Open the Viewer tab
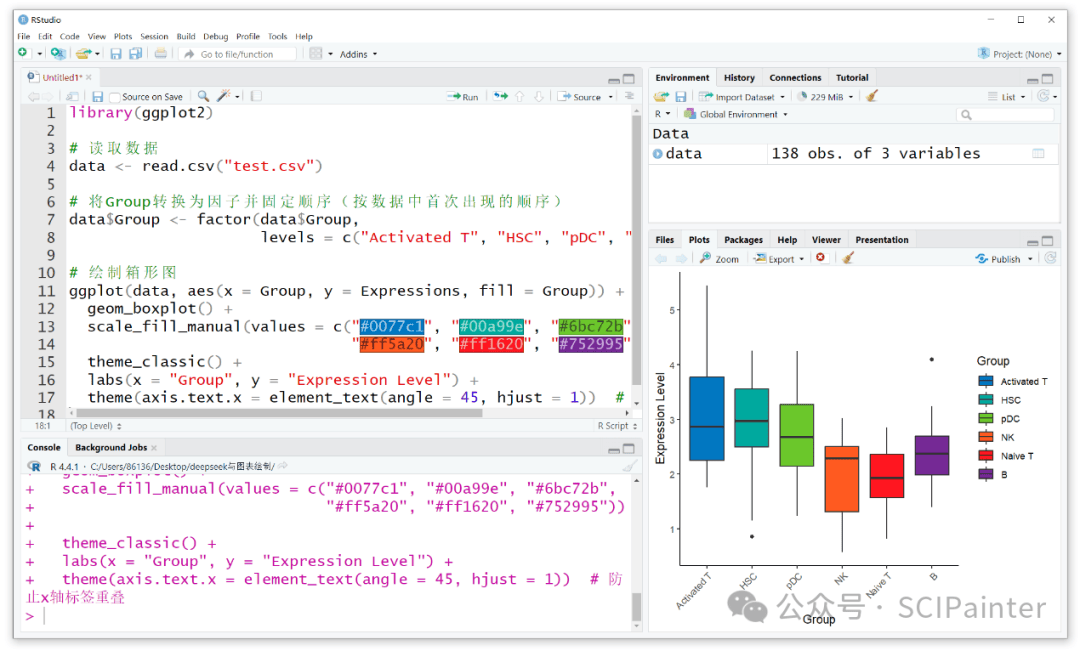 (x=826, y=240)
